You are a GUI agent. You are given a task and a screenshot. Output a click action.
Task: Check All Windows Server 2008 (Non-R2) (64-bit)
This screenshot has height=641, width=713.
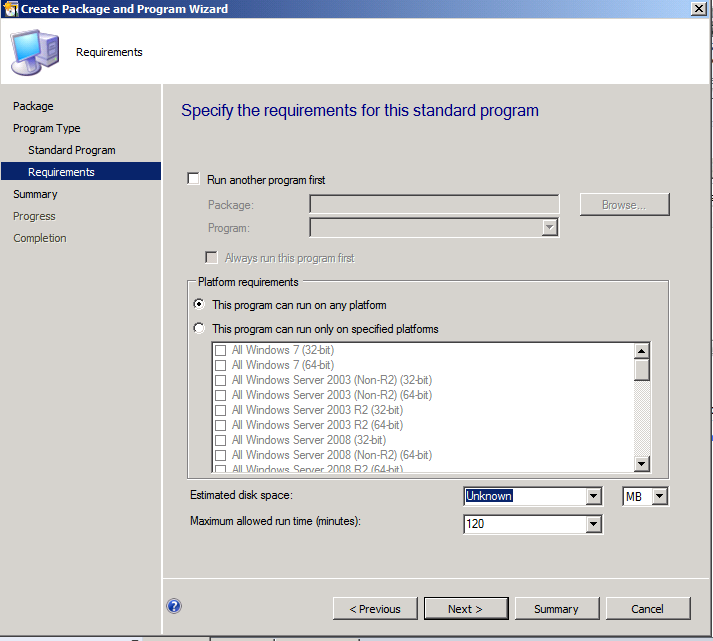[x=221, y=455]
